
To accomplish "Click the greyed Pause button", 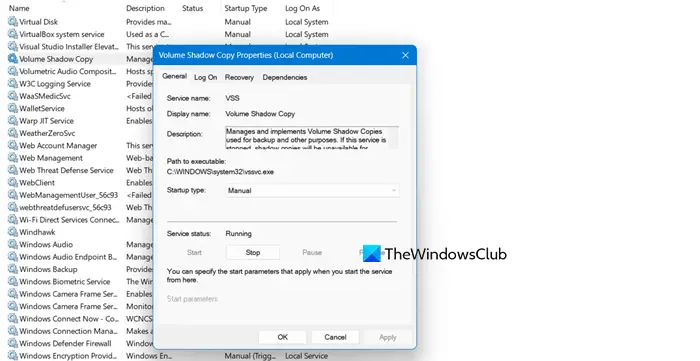I will point(312,253).
